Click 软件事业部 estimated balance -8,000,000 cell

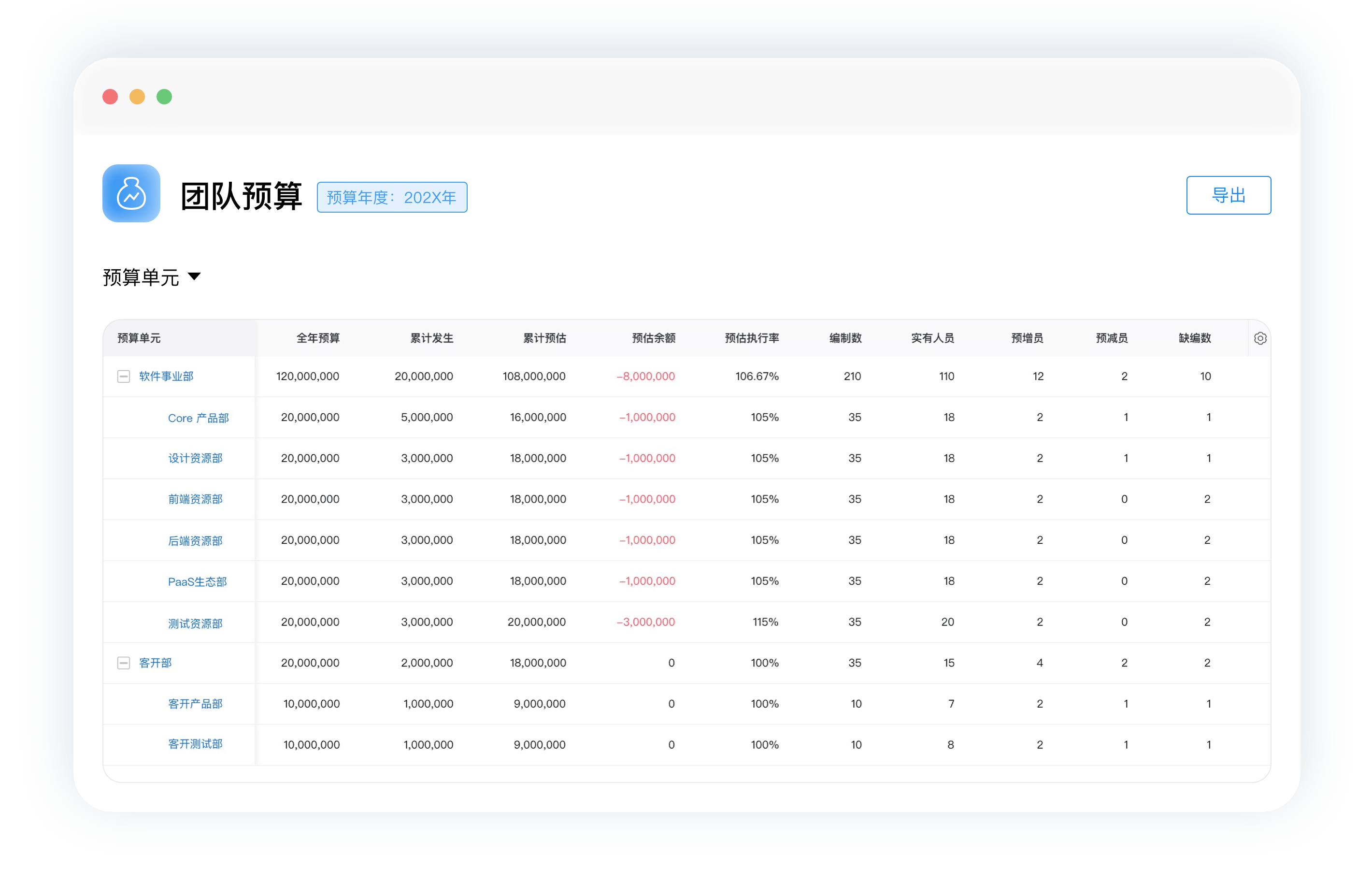pyautogui.click(x=645, y=377)
